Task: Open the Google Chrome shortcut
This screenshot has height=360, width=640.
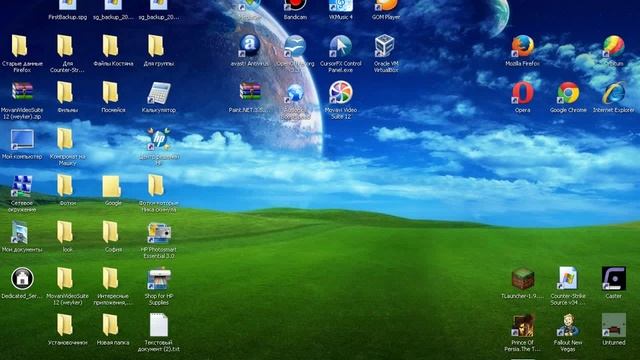Action: click(568, 92)
